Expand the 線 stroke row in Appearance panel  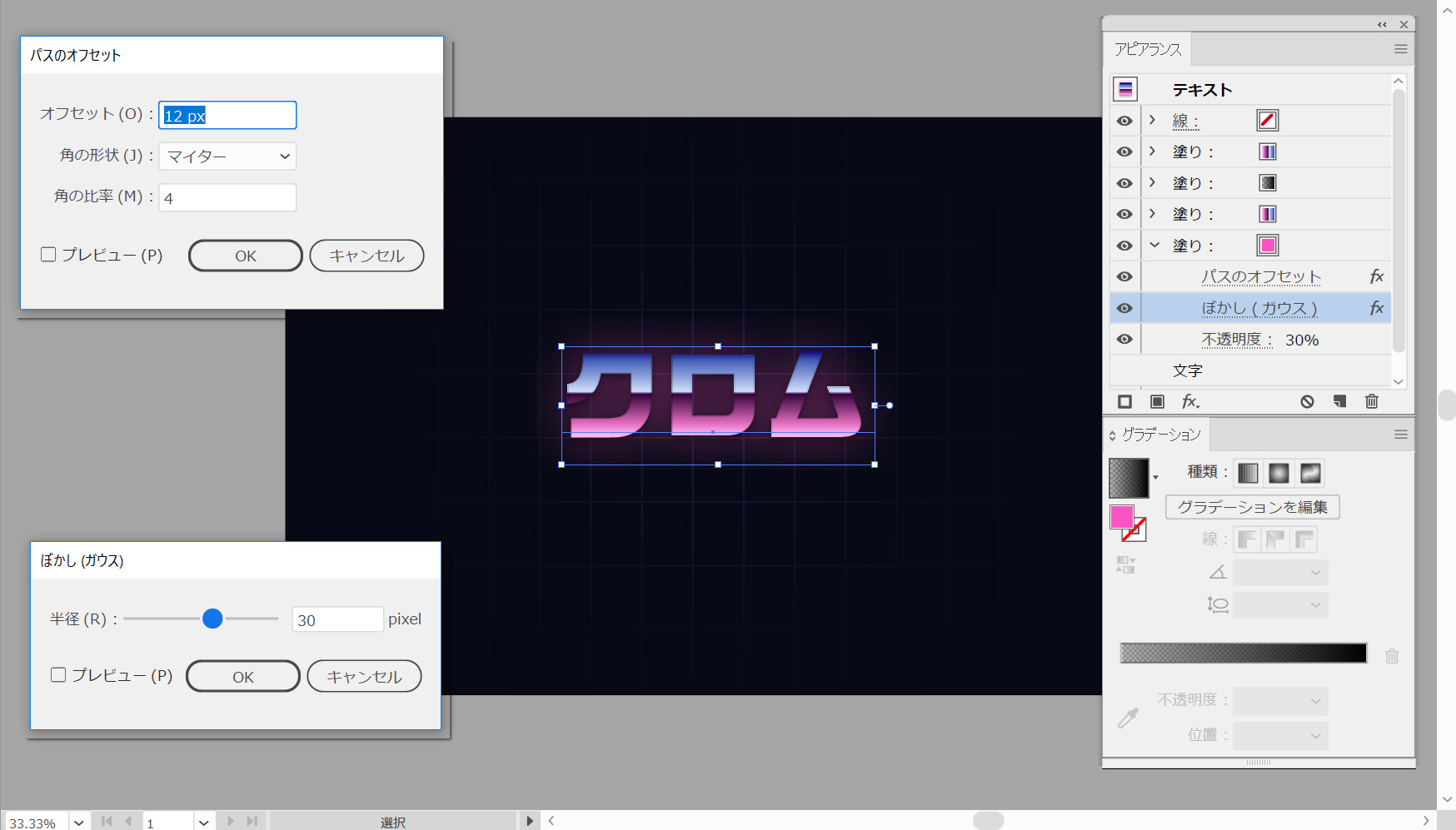(1153, 121)
